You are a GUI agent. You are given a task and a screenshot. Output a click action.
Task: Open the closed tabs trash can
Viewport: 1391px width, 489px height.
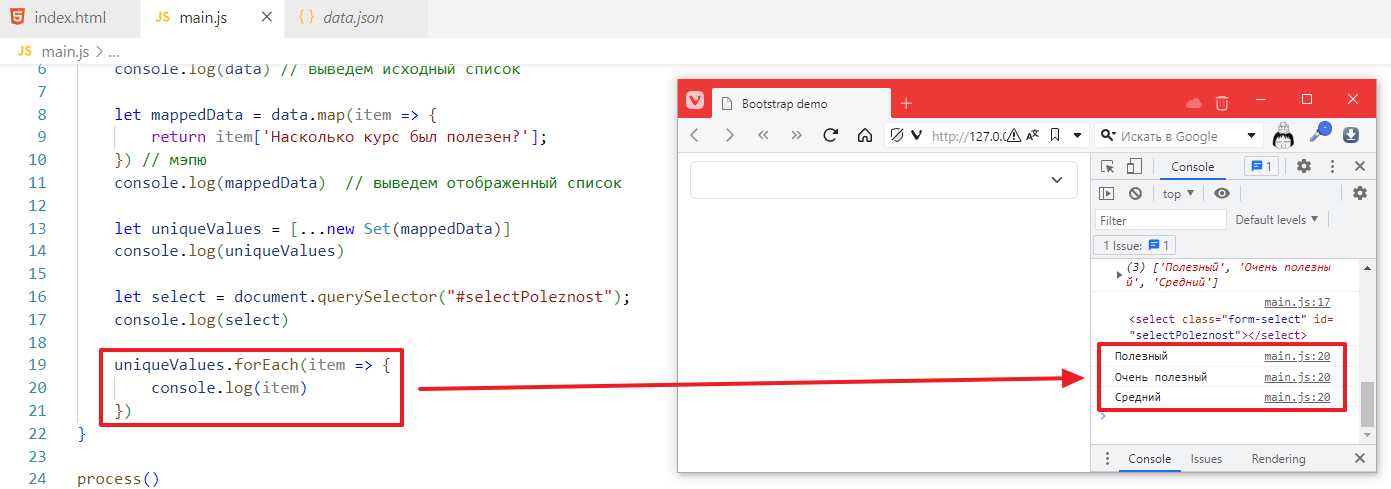(1222, 103)
